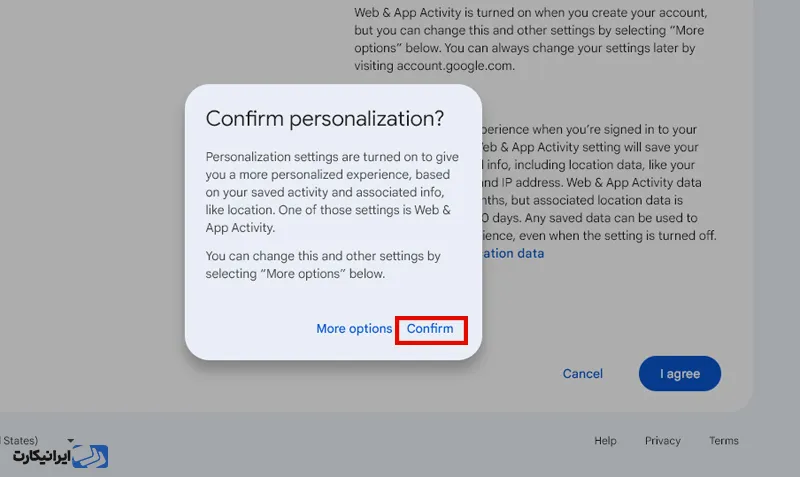Expand the language dropdown arrow
Screen dimensions: 800x477
coord(71,440)
